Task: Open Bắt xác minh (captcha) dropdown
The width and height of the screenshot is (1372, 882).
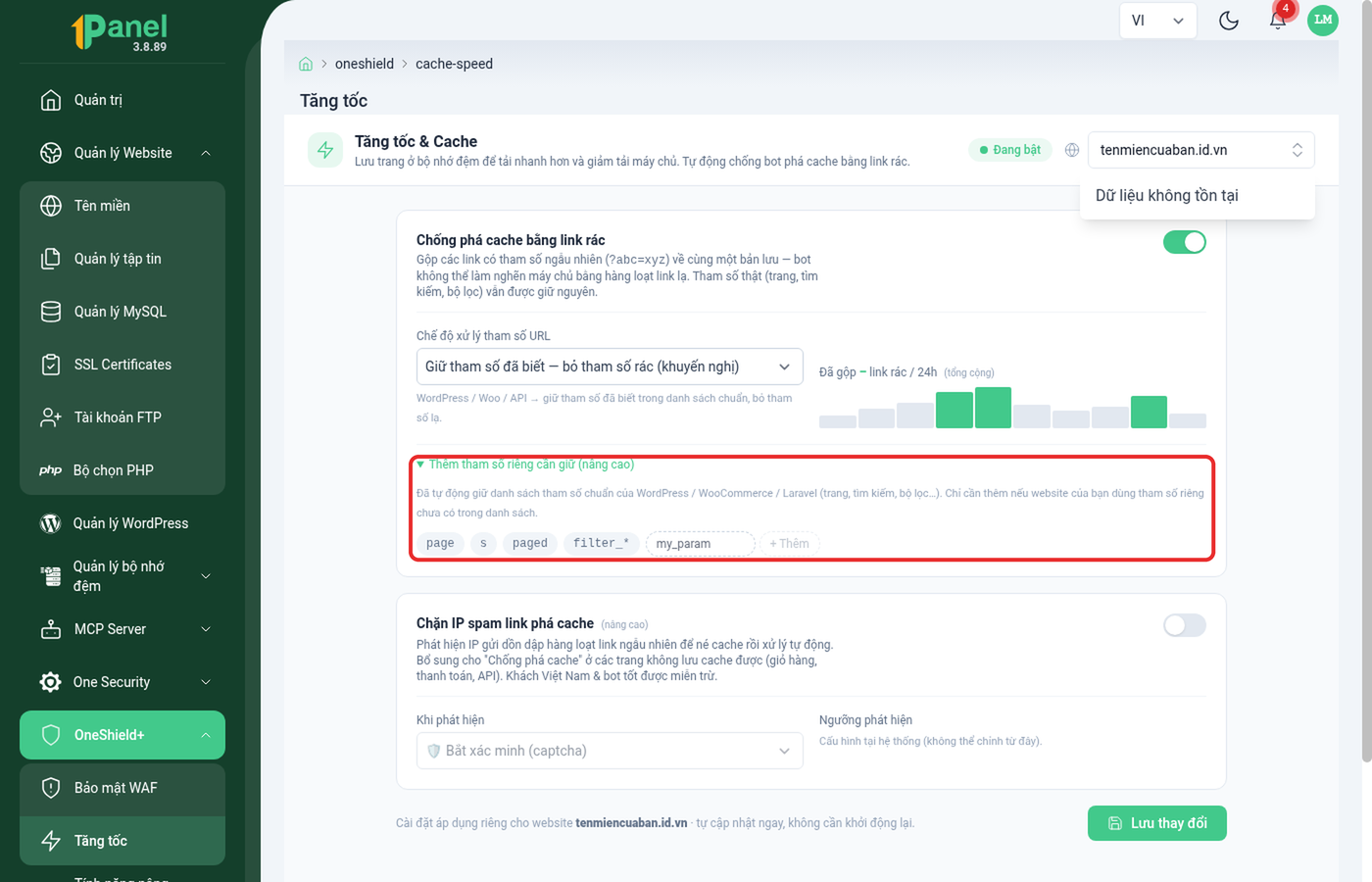Action: (610, 751)
